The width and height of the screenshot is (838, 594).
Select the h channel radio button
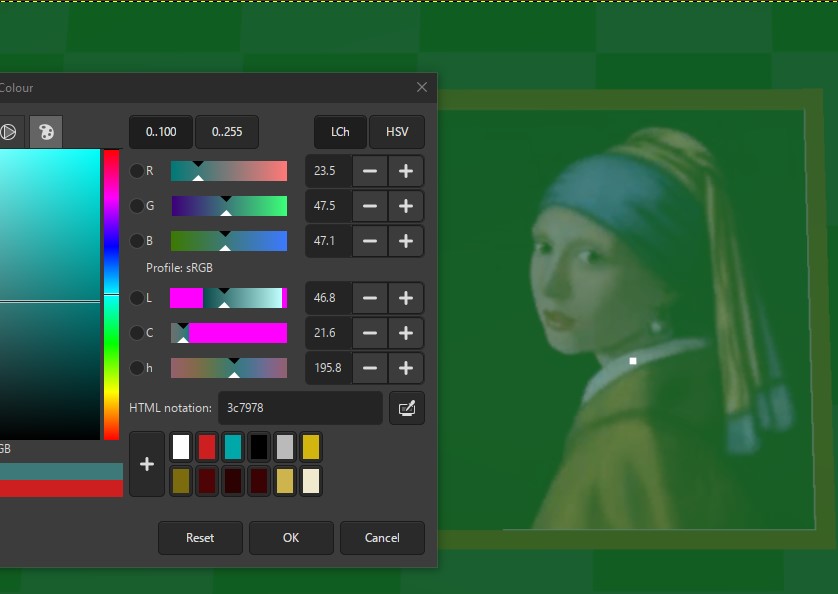tap(137, 368)
